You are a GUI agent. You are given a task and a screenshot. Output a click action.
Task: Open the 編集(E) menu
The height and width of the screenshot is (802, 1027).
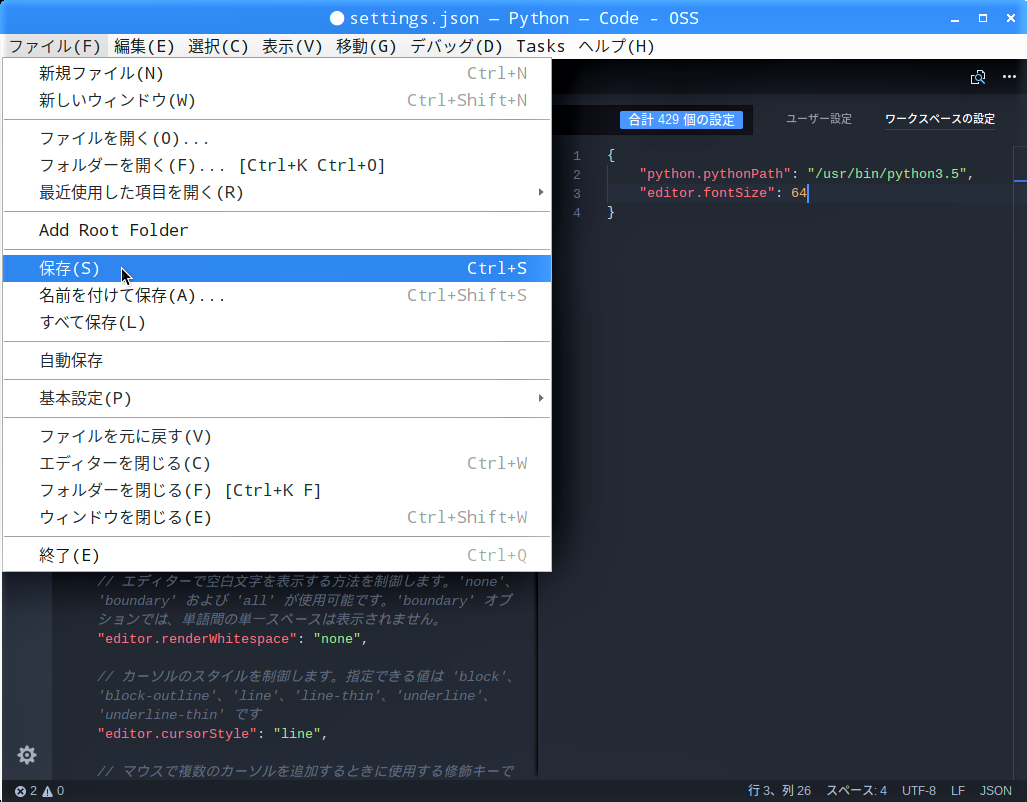pyautogui.click(x=144, y=47)
